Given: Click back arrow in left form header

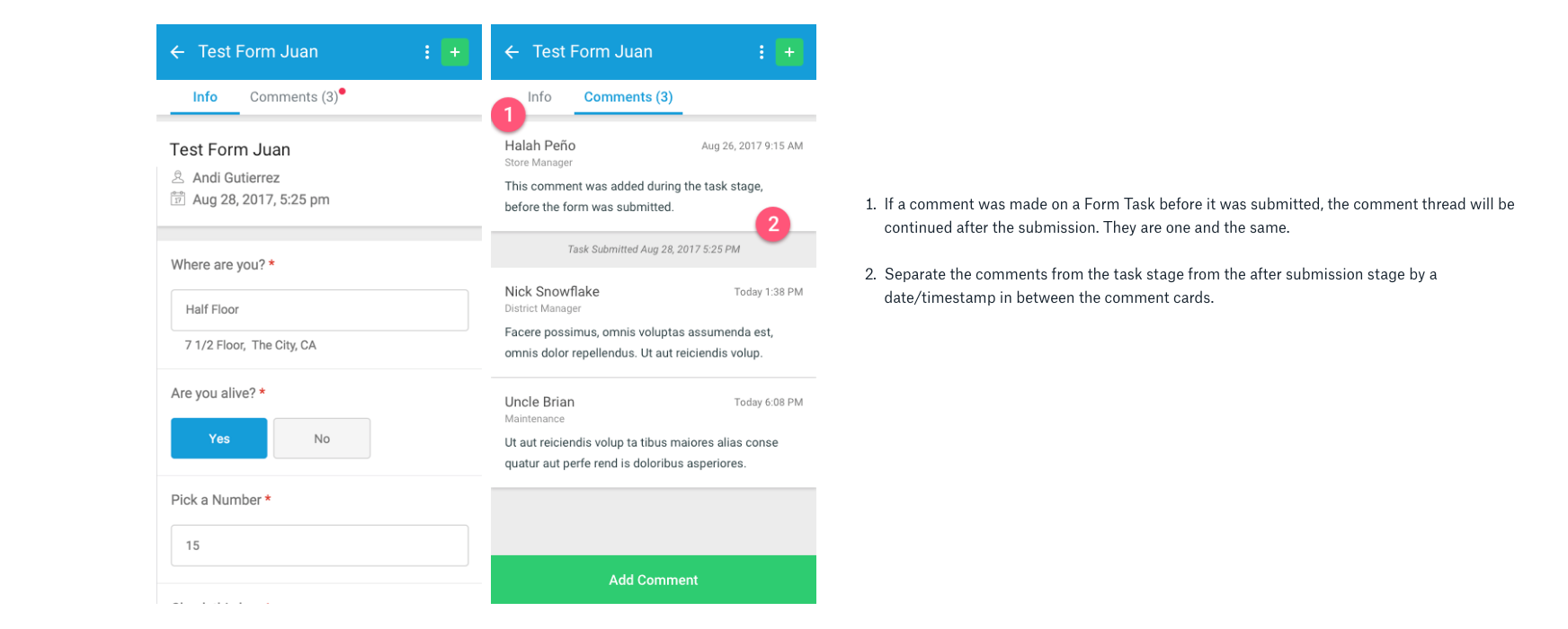Looking at the screenshot, I should 177,52.
